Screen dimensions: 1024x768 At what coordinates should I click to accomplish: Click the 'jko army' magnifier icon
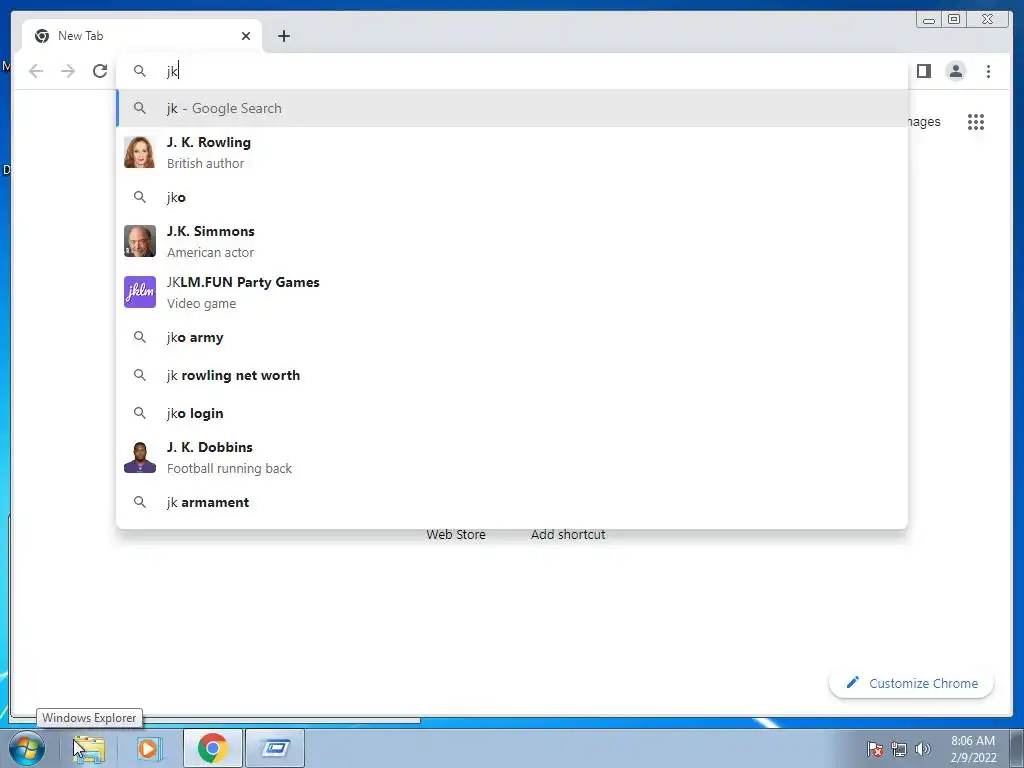point(140,337)
